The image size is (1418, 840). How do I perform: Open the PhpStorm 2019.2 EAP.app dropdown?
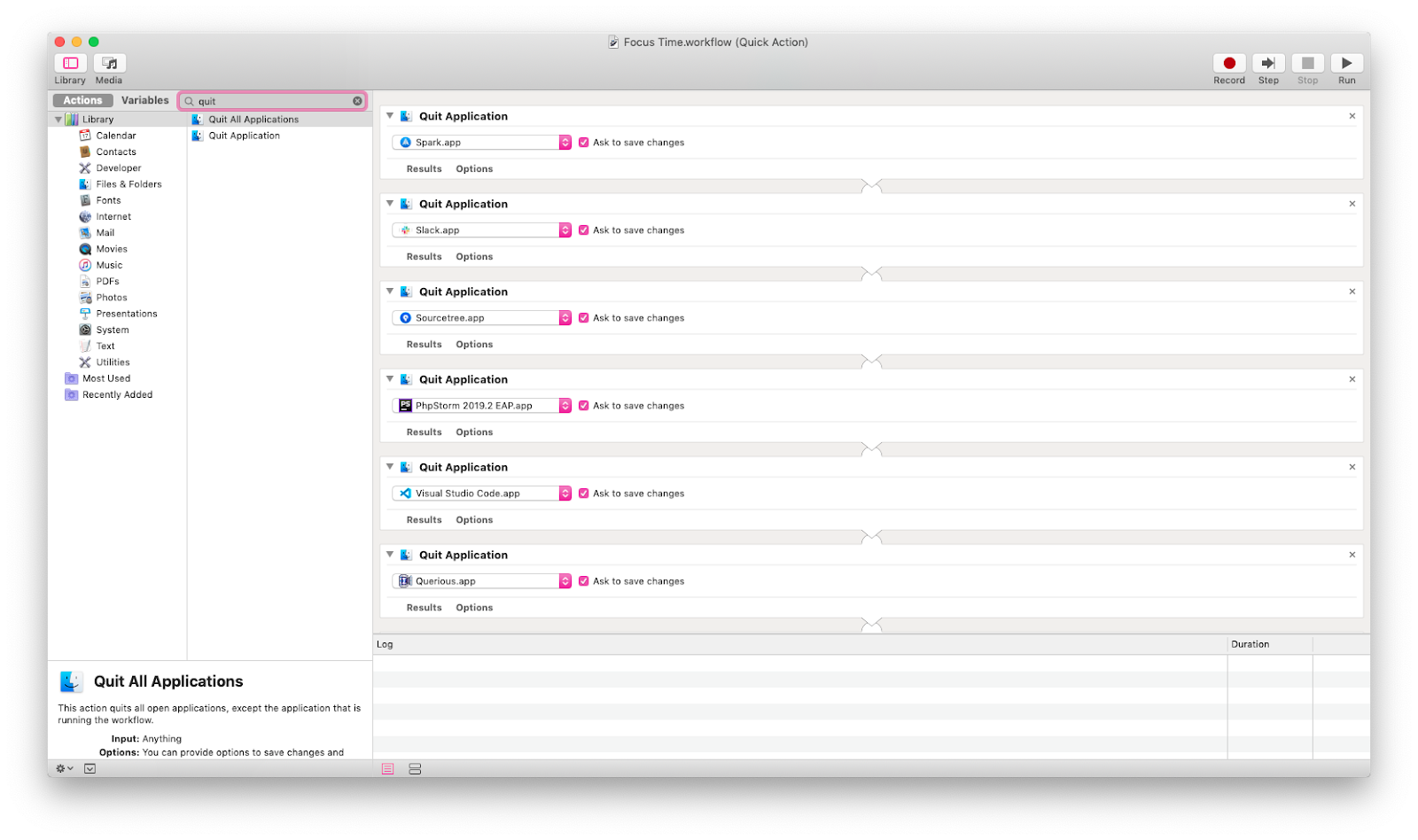click(481, 405)
